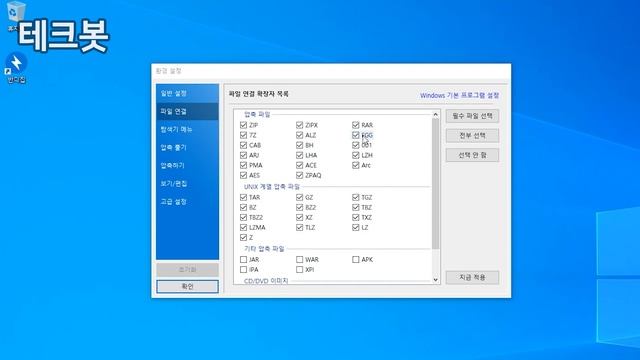Uncheck the TXZ checkbox
640x360 pixels.
[x=356, y=218]
